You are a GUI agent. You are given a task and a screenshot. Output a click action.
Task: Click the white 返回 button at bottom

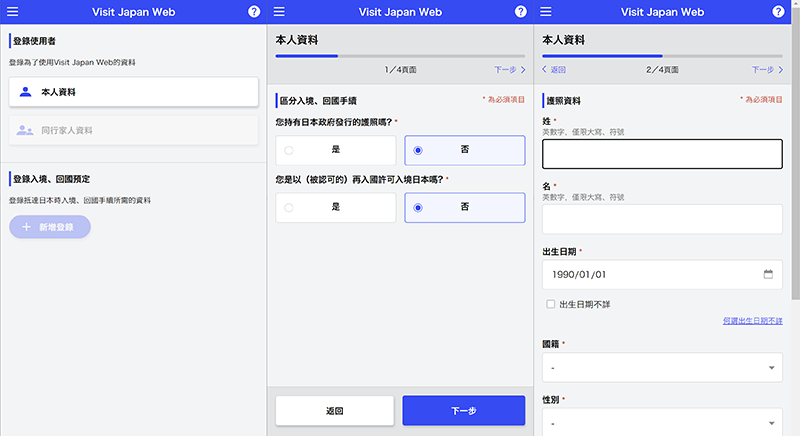335,411
